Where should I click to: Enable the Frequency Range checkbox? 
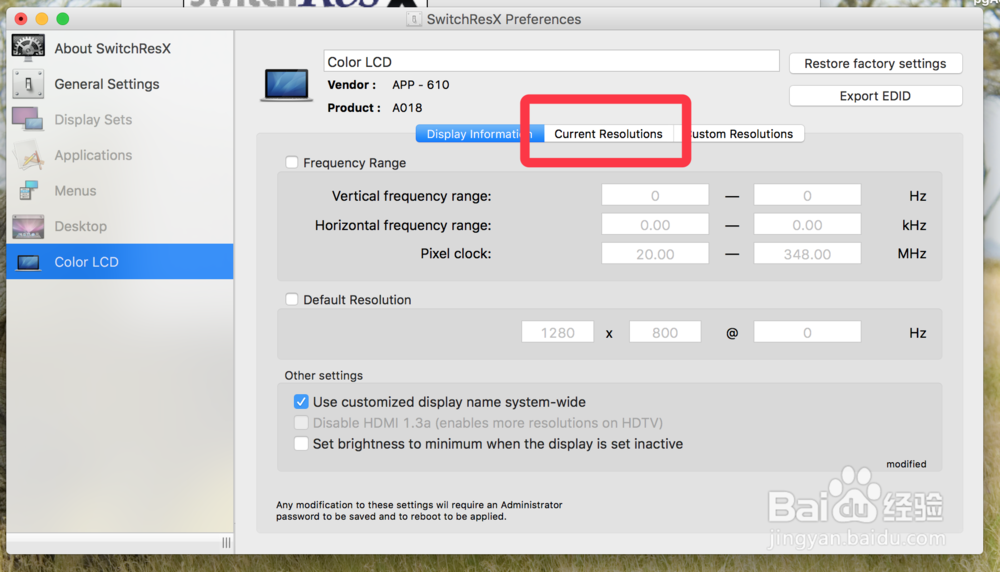click(291, 163)
